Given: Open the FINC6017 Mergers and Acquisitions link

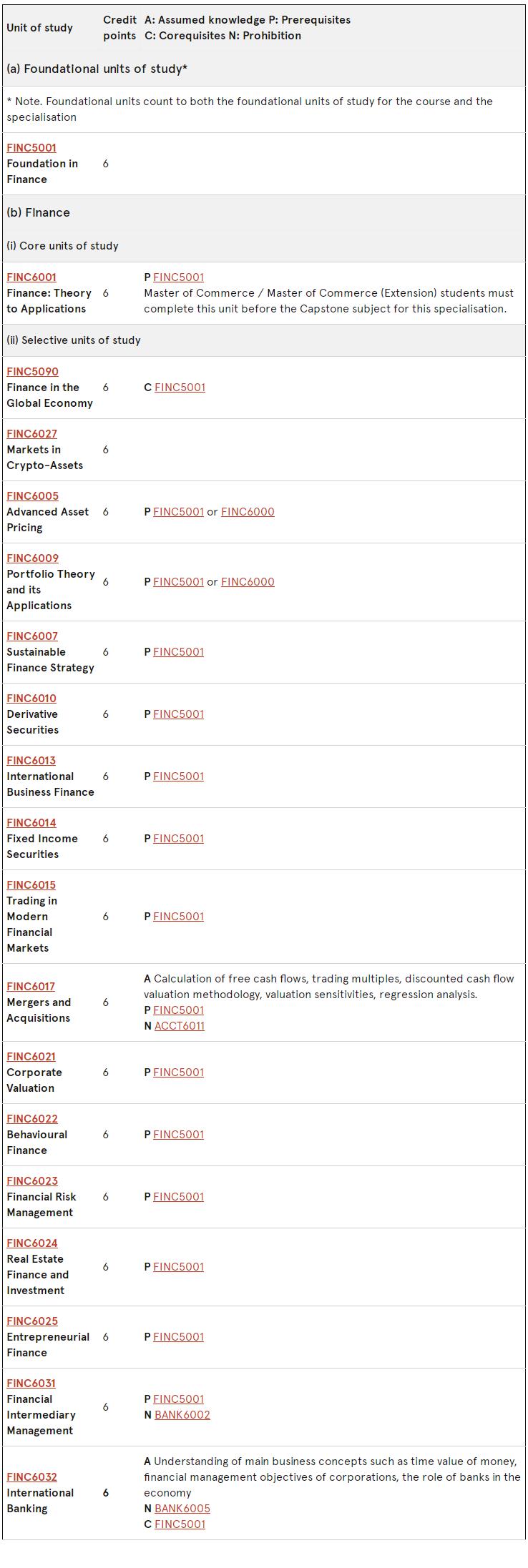Looking at the screenshot, I should pos(31,987).
